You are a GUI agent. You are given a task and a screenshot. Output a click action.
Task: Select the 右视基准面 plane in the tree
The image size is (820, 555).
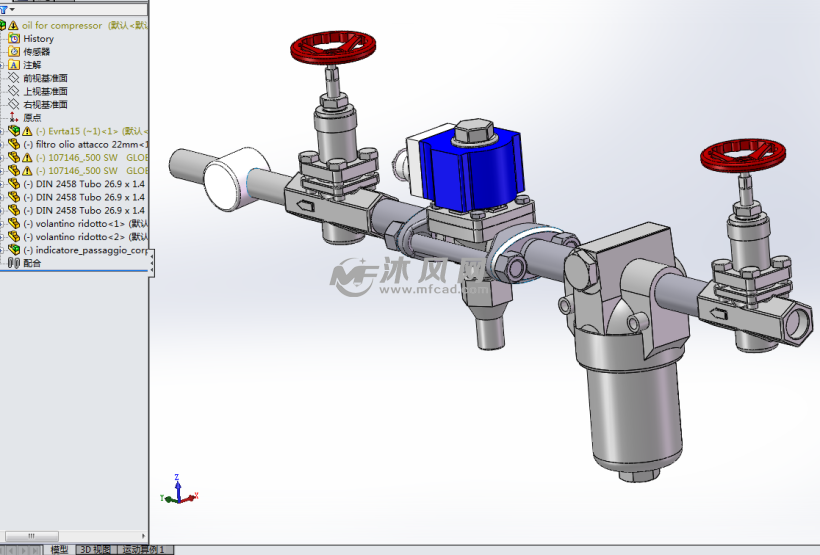(45, 104)
